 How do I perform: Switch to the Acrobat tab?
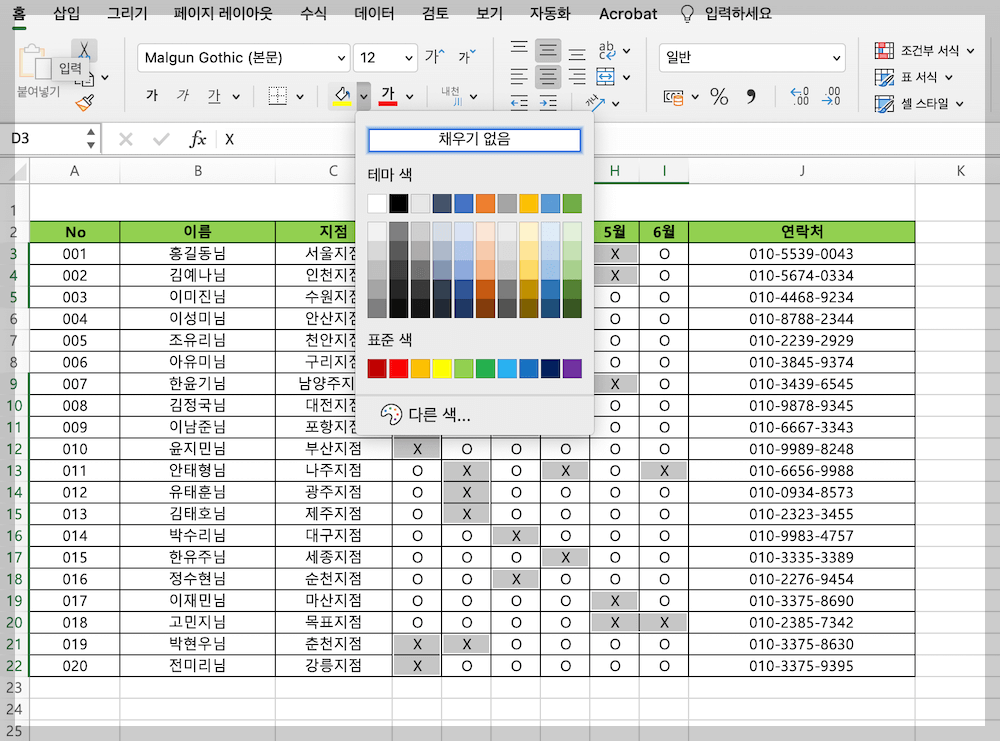click(628, 13)
